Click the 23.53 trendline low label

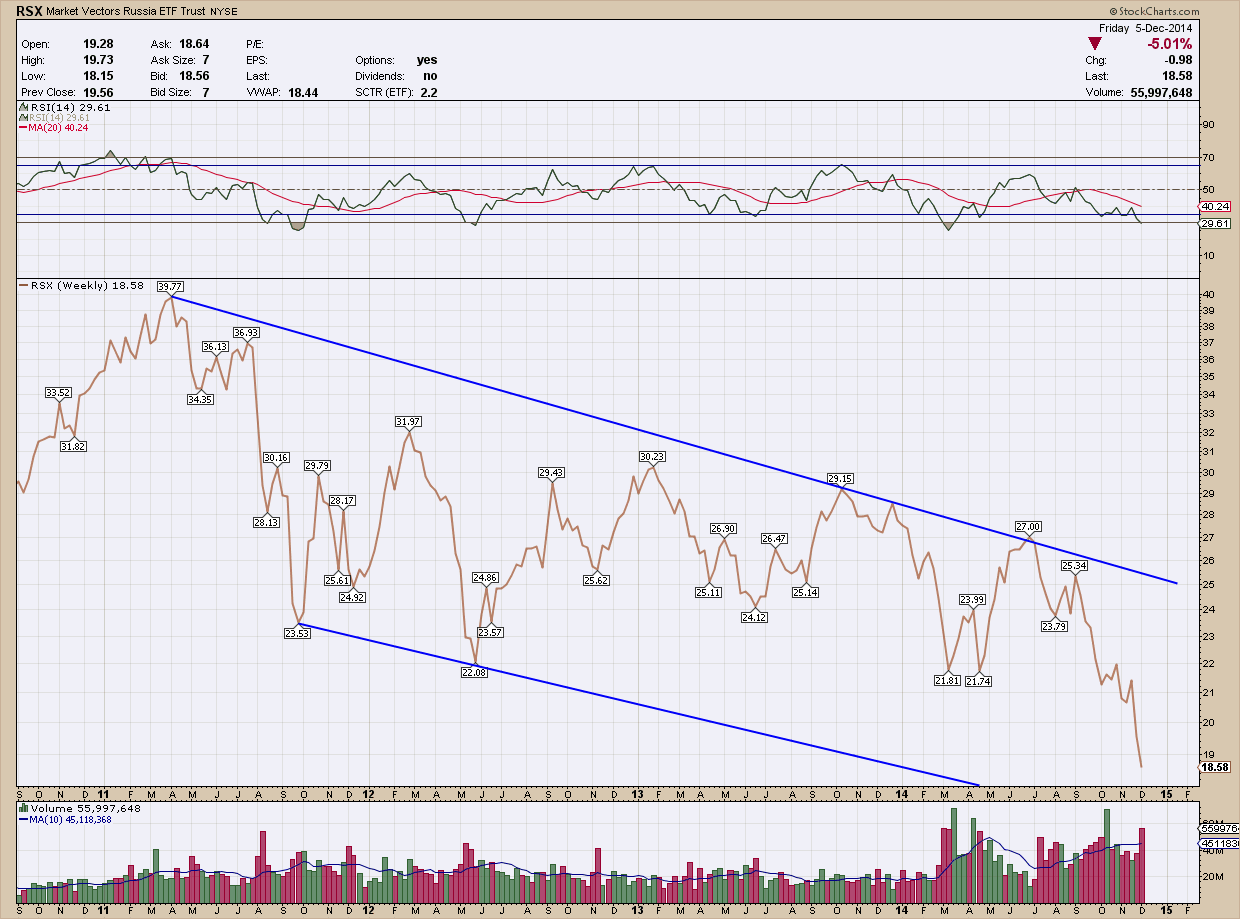[296, 633]
